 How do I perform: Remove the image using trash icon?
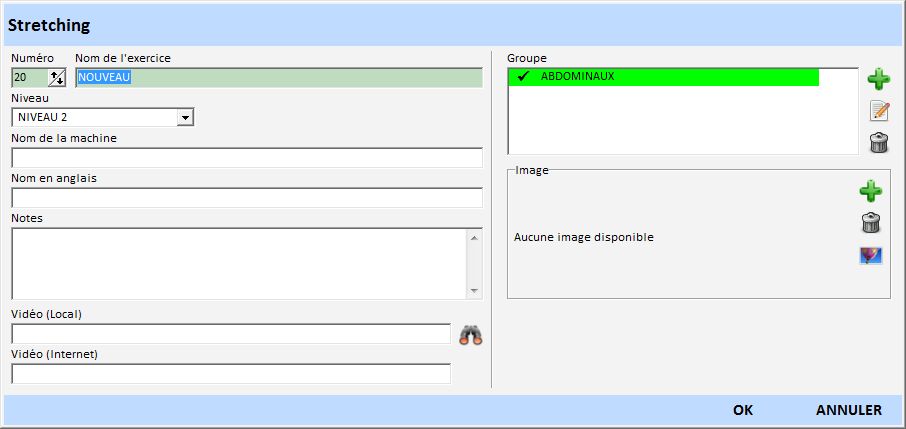click(x=870, y=223)
